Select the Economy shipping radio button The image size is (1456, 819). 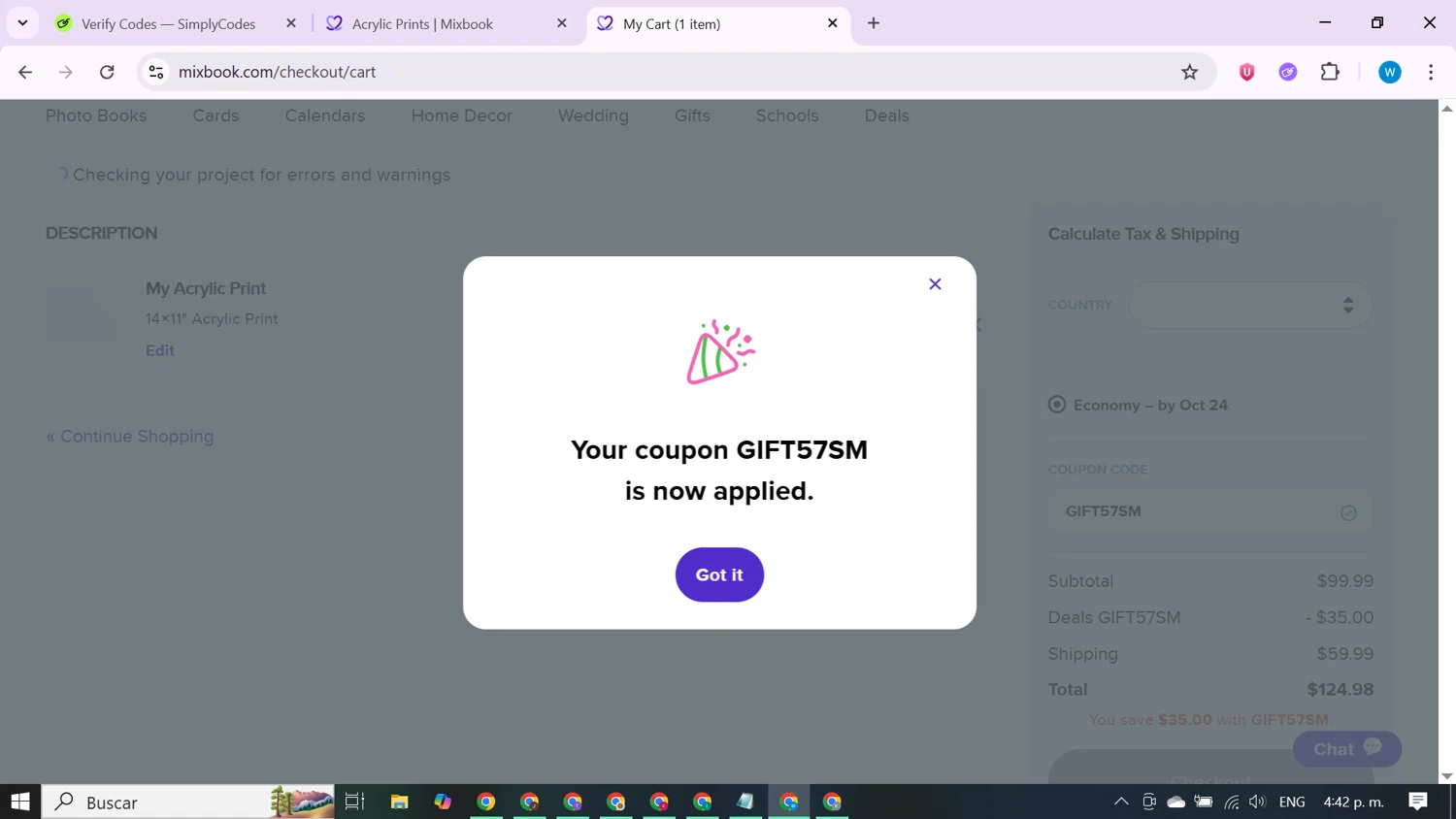click(1057, 405)
